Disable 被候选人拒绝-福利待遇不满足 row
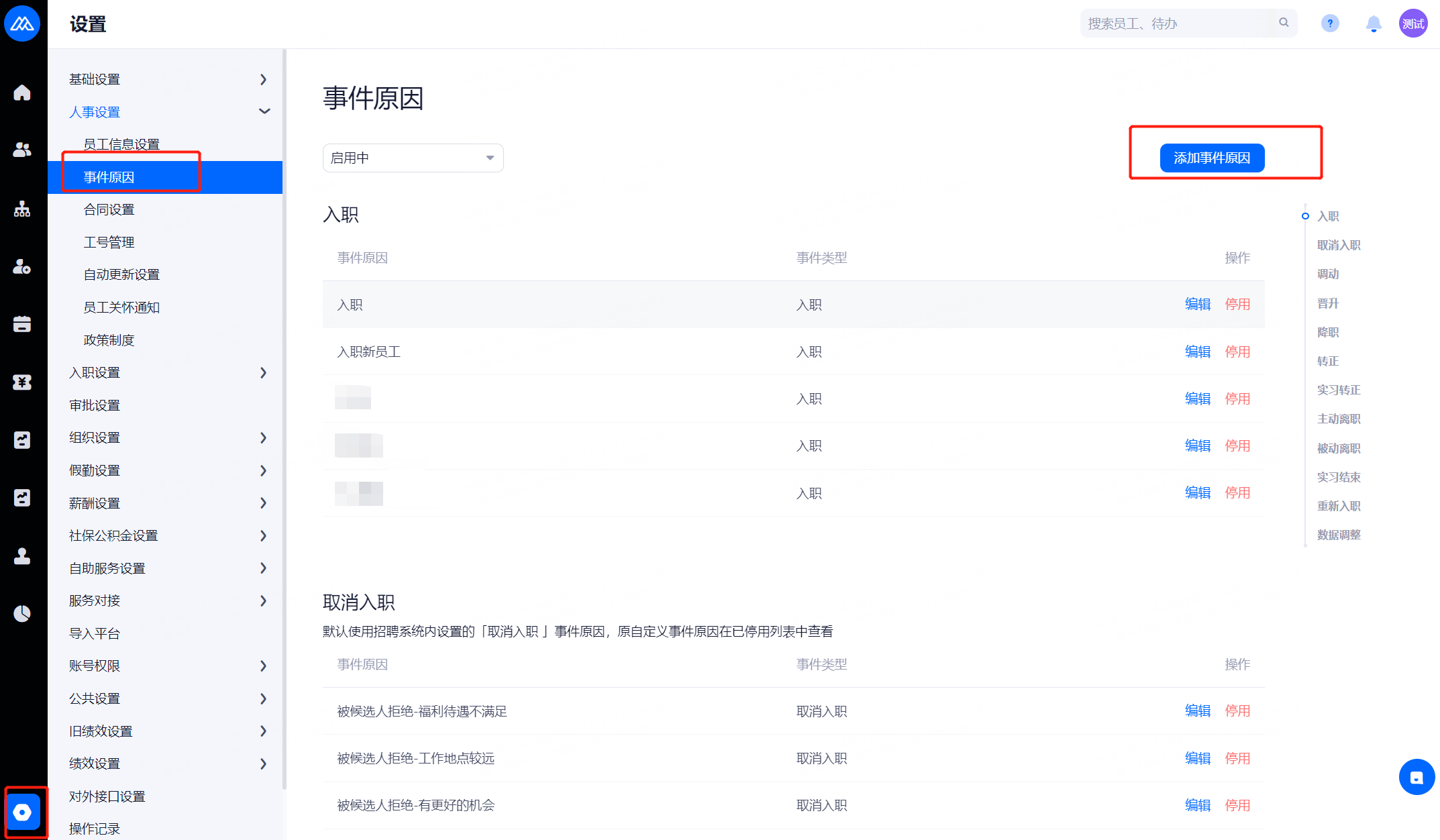Image resolution: width=1440 pixels, height=840 pixels. 1237,711
